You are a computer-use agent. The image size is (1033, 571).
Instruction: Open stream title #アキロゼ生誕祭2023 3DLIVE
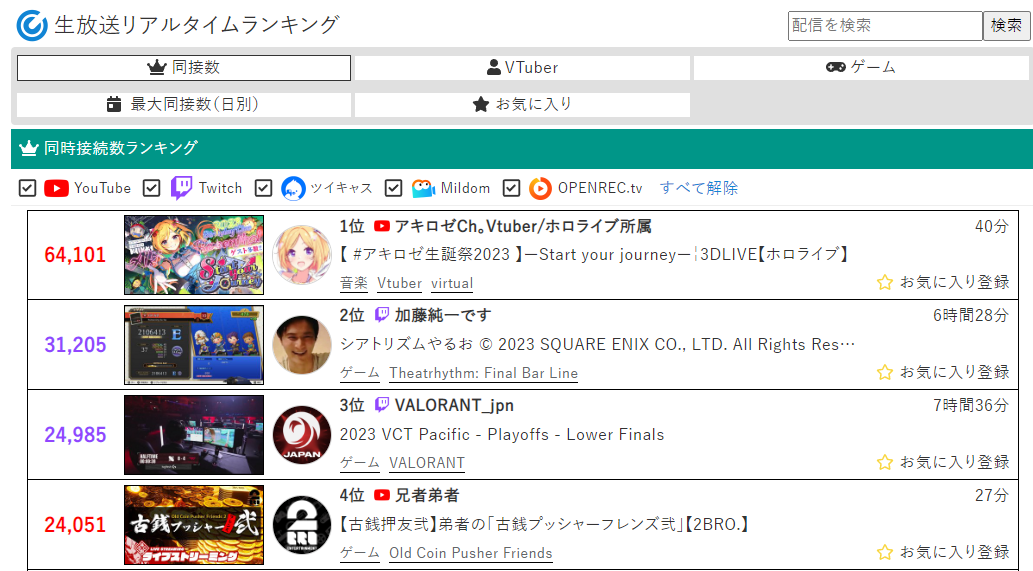point(595,255)
